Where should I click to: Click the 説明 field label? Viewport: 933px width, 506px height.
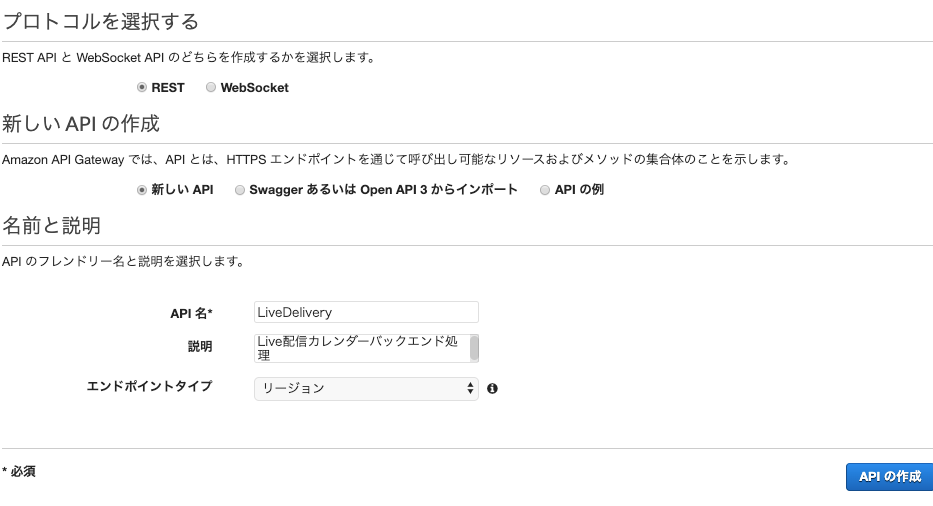pyautogui.click(x=200, y=346)
